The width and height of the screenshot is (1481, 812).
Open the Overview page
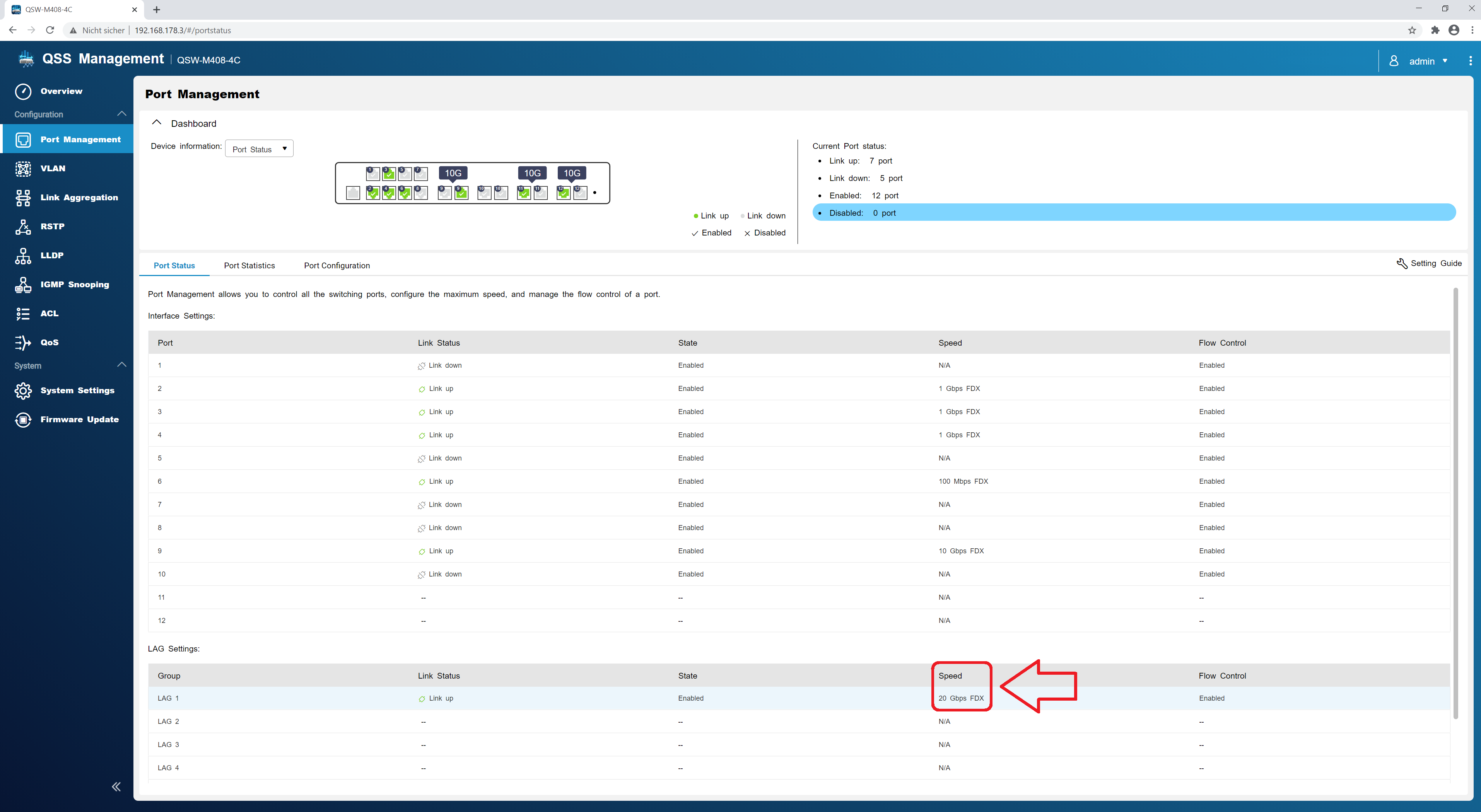(x=61, y=91)
